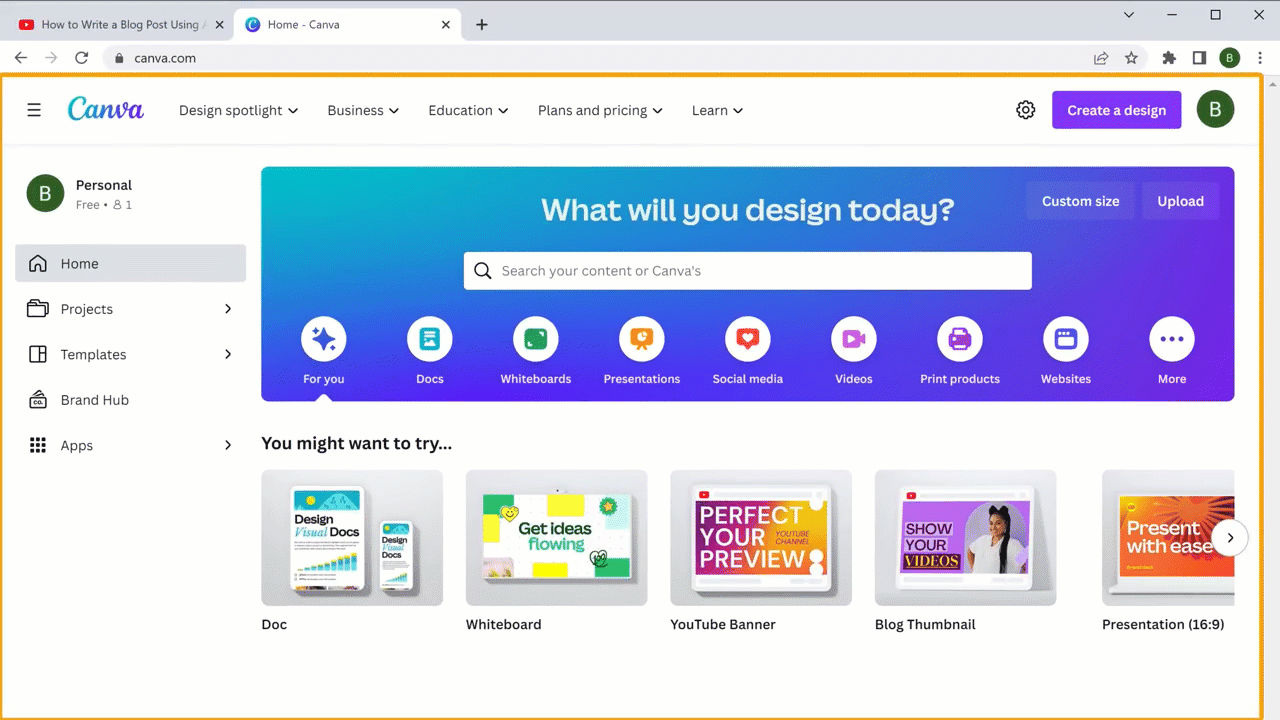The height and width of the screenshot is (720, 1280).
Task: Select the Websites category icon
Action: [1066, 340]
